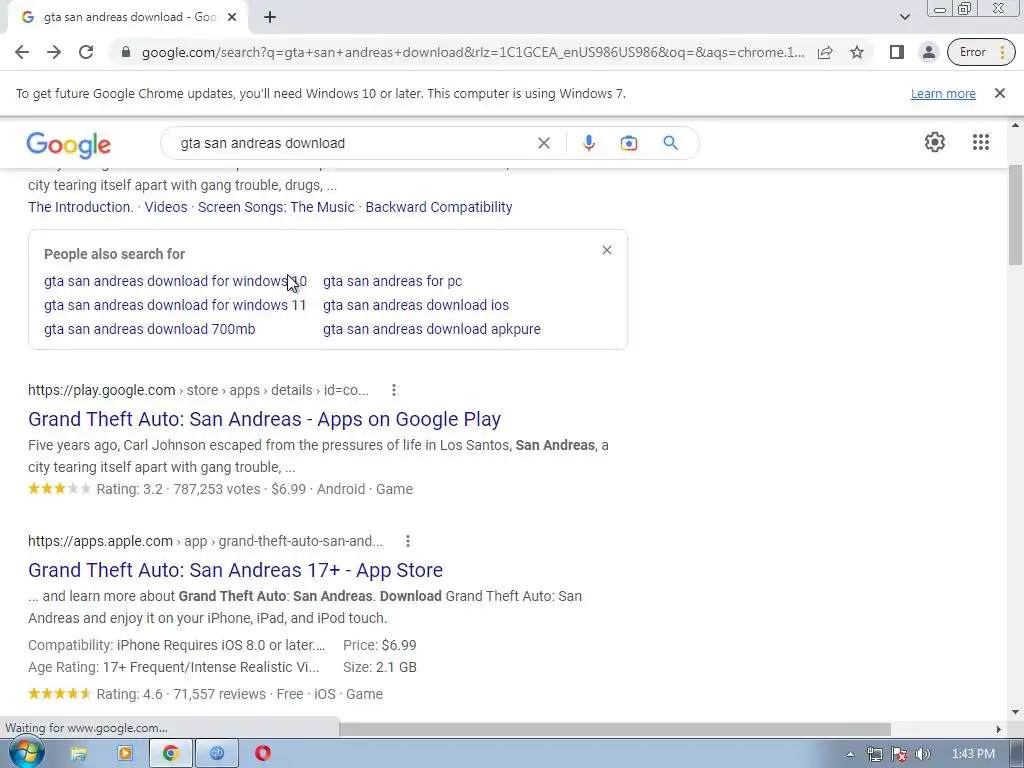Click the apps.apple.com result URL
The height and width of the screenshot is (768, 1024).
206,541
